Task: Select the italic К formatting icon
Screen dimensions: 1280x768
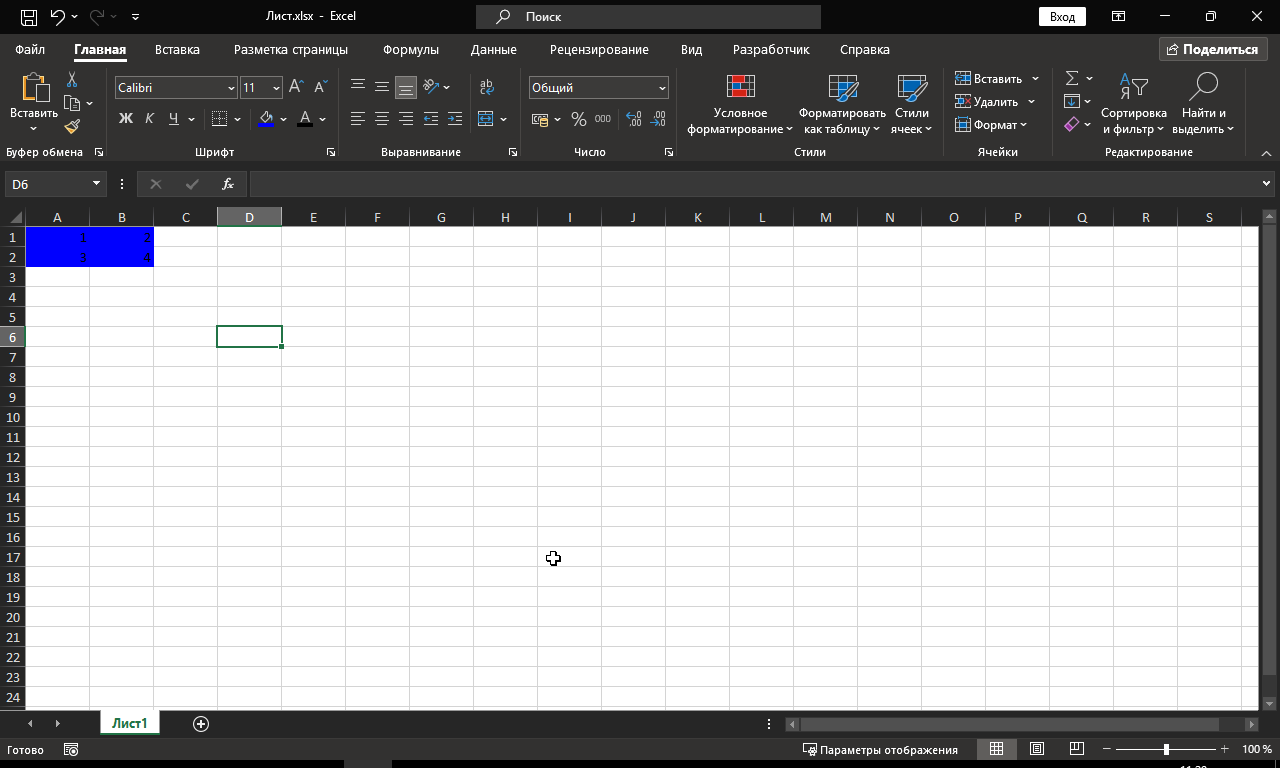Action: (148, 118)
